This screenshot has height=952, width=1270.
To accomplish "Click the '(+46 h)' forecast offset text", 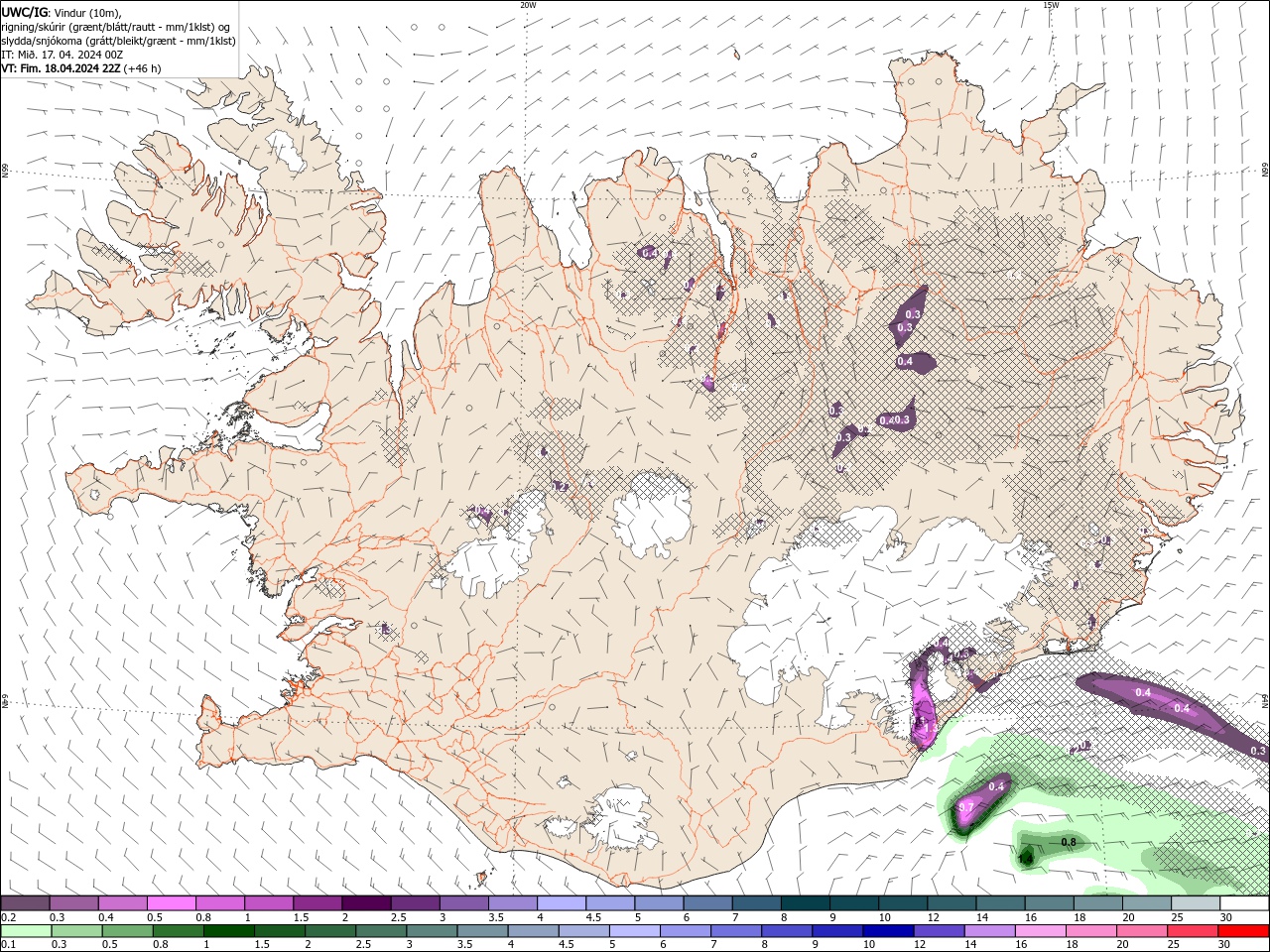I will pos(143,68).
